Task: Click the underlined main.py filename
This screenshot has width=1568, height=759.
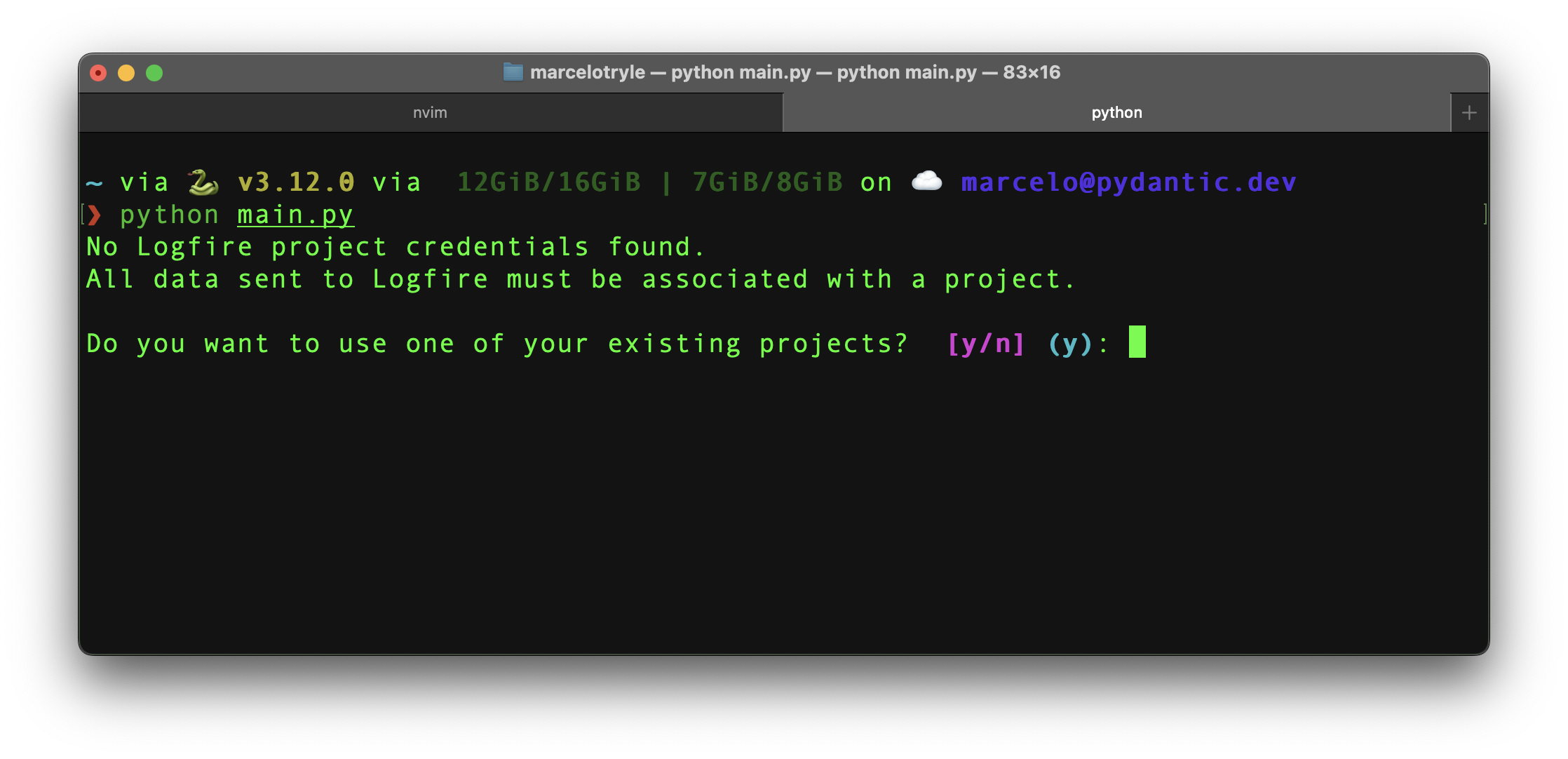Action: tap(295, 215)
